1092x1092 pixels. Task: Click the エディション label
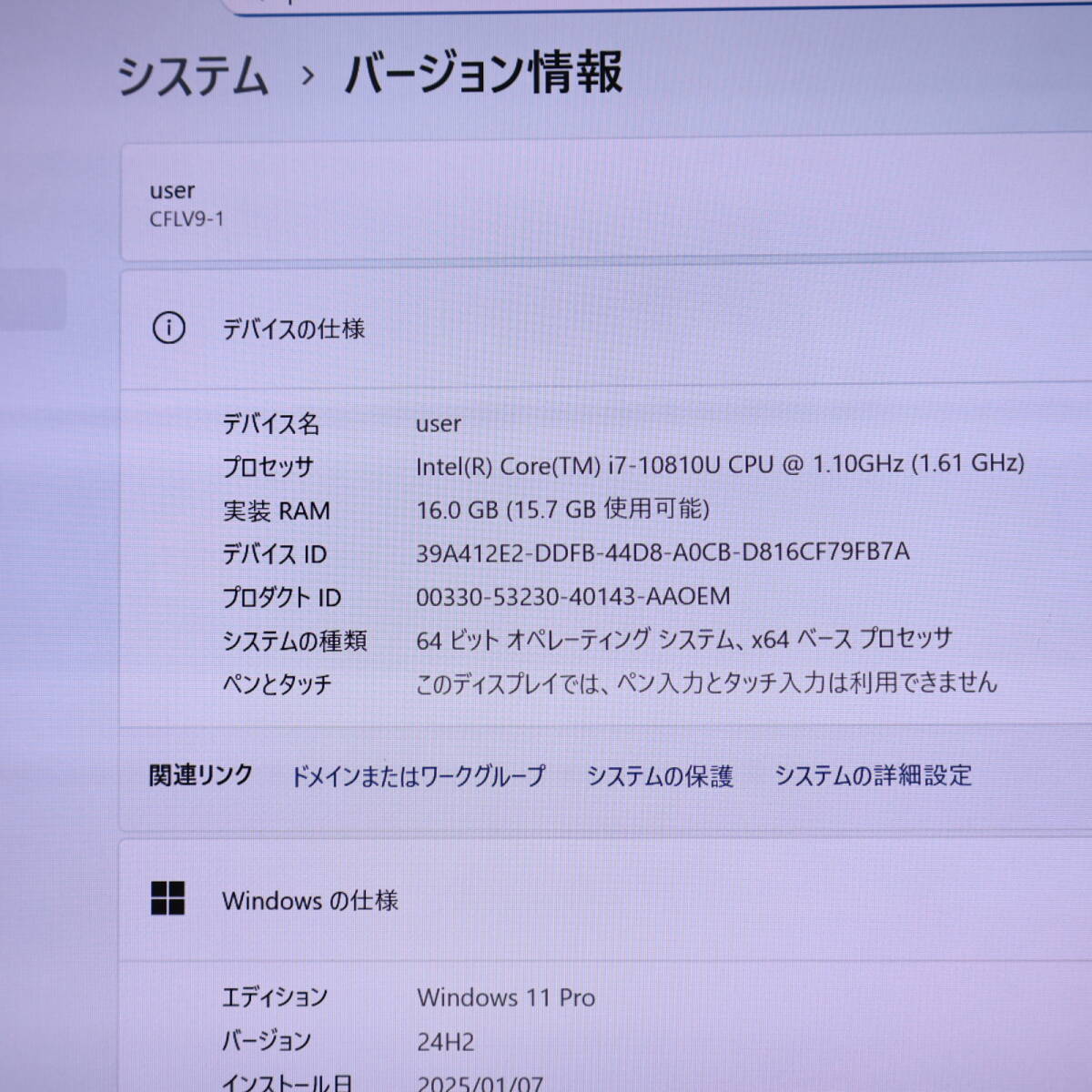[275, 997]
